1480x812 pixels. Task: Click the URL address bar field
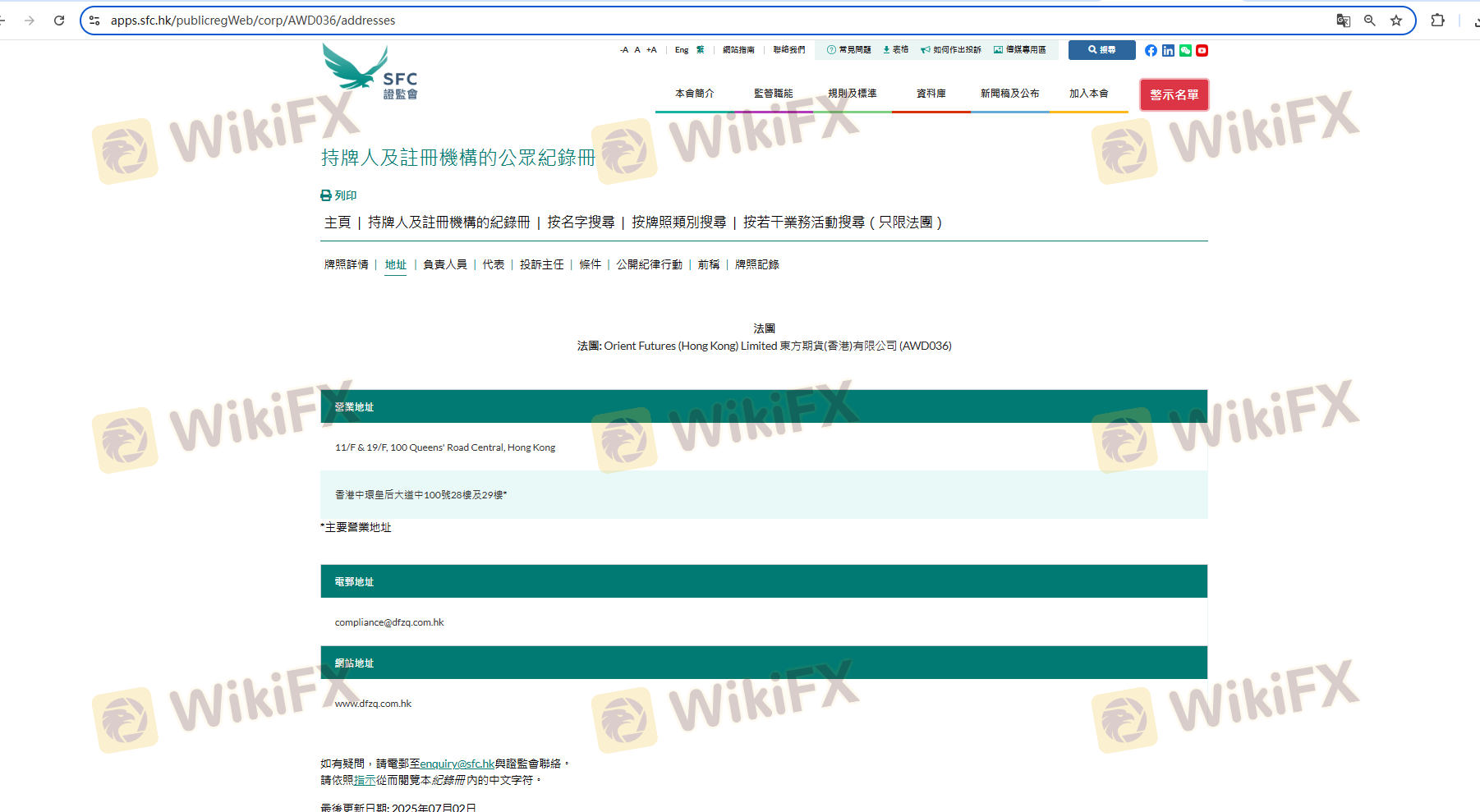[x=657, y=21]
